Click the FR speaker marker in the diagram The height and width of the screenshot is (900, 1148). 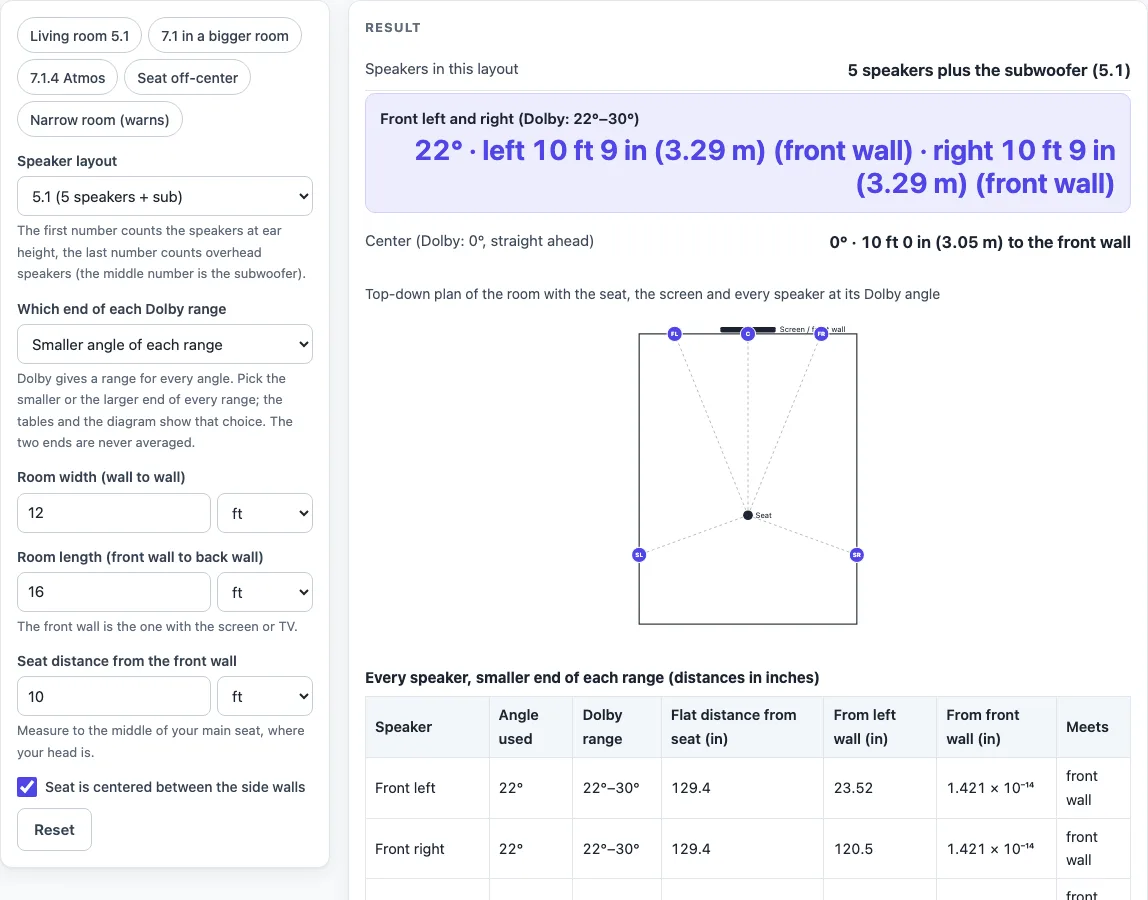tap(821, 334)
